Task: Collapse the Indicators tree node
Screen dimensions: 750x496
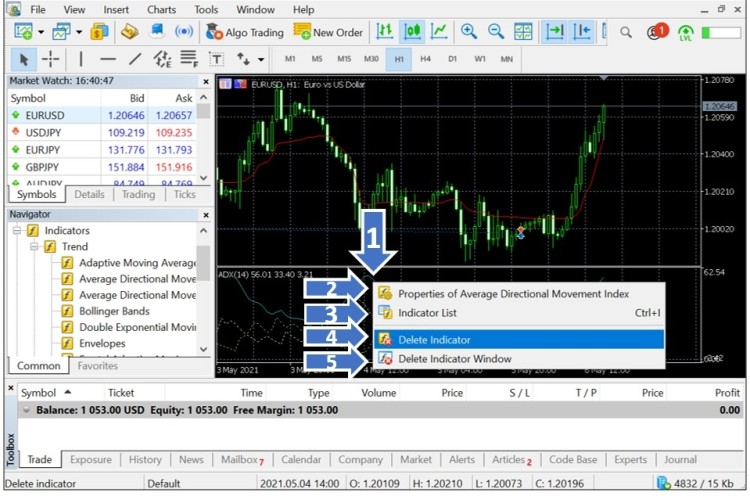Action: [18, 231]
